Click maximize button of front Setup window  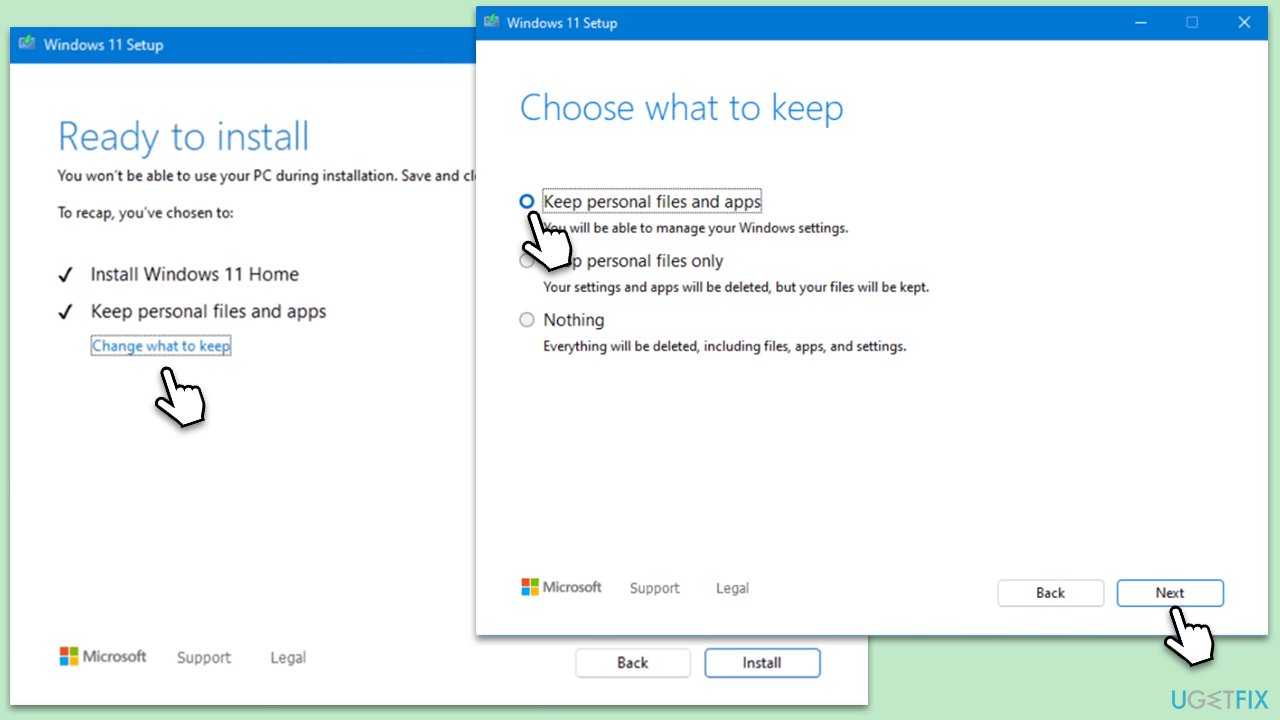pyautogui.click(x=1192, y=22)
